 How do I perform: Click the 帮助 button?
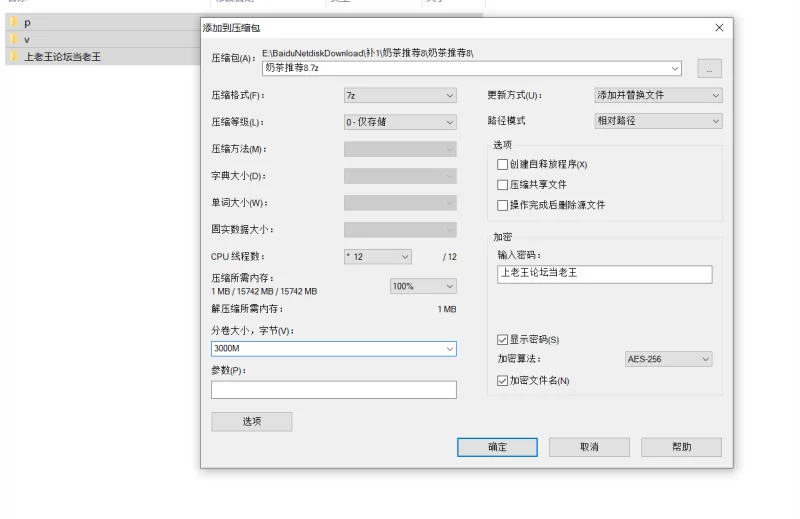[x=681, y=447]
